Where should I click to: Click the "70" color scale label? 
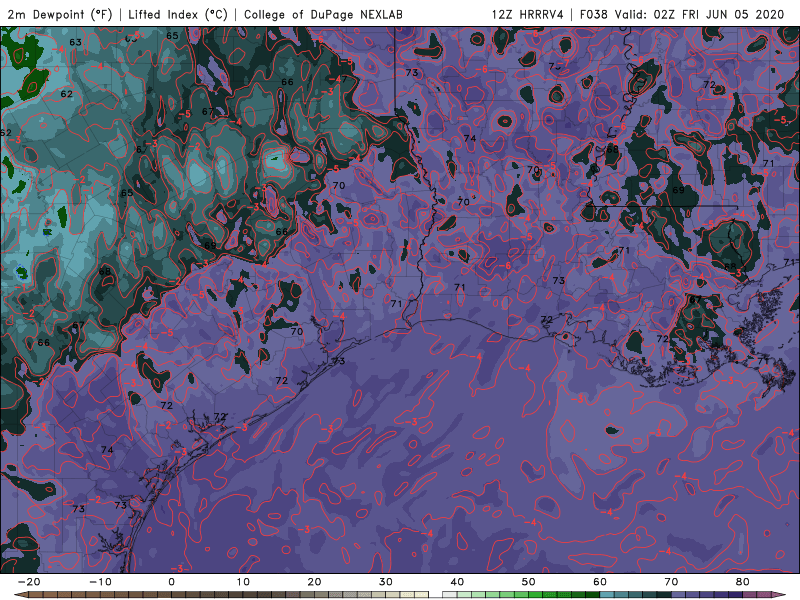point(671,582)
